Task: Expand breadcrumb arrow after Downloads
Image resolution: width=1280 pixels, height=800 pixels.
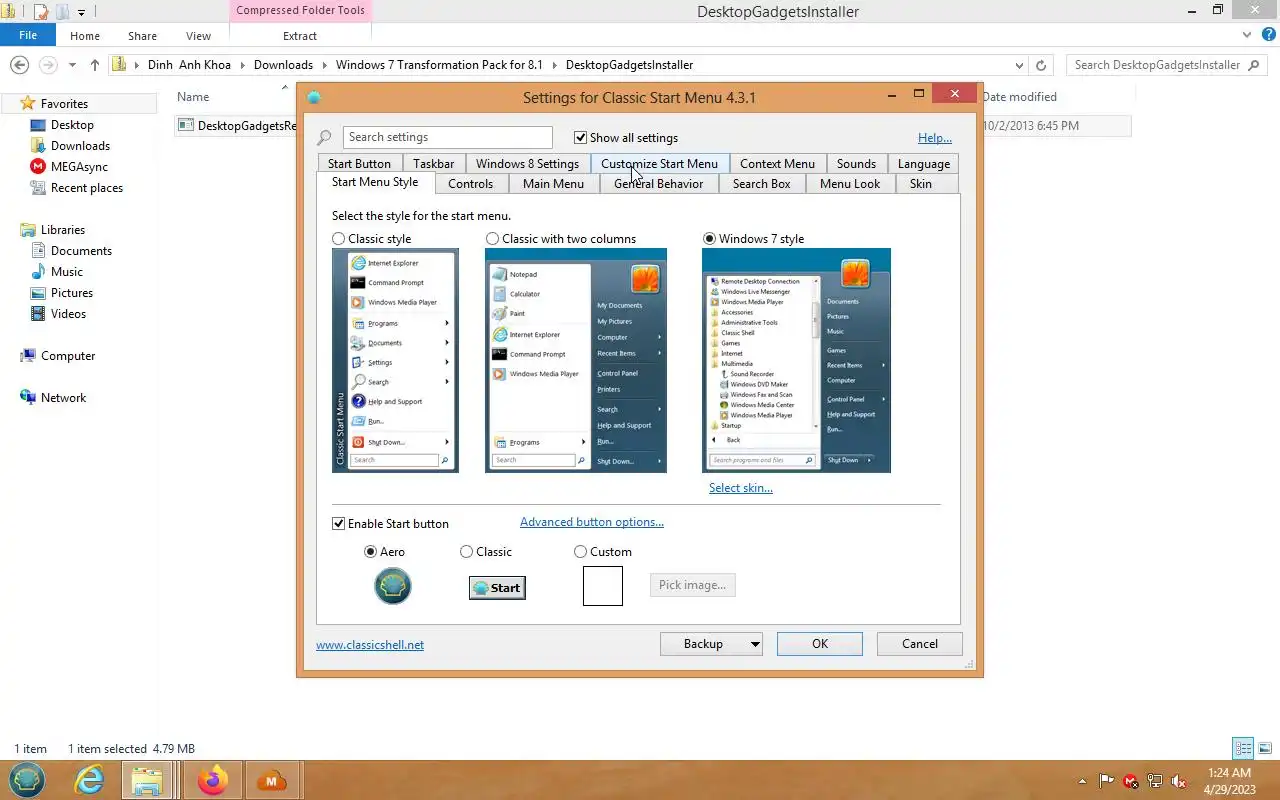Action: click(324, 65)
